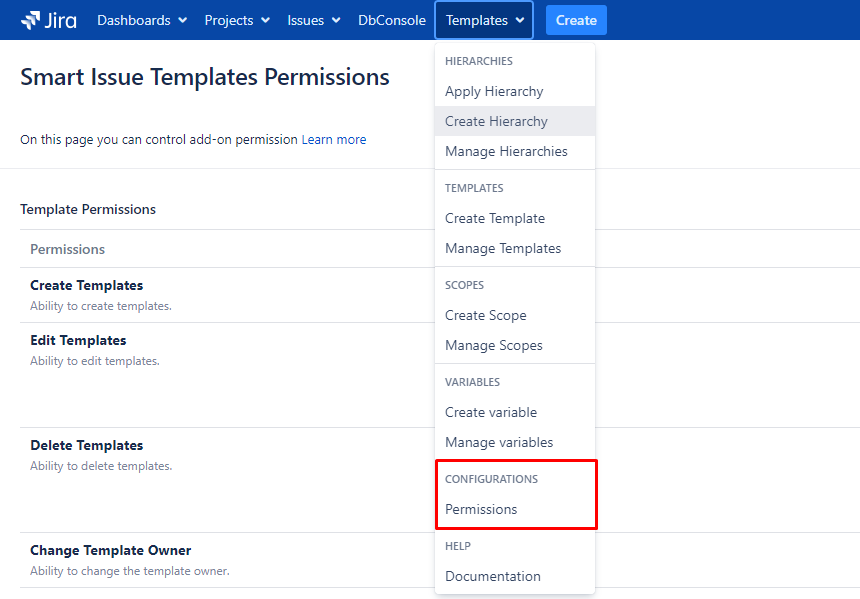
Task: Select Manage variables option
Action: [499, 442]
